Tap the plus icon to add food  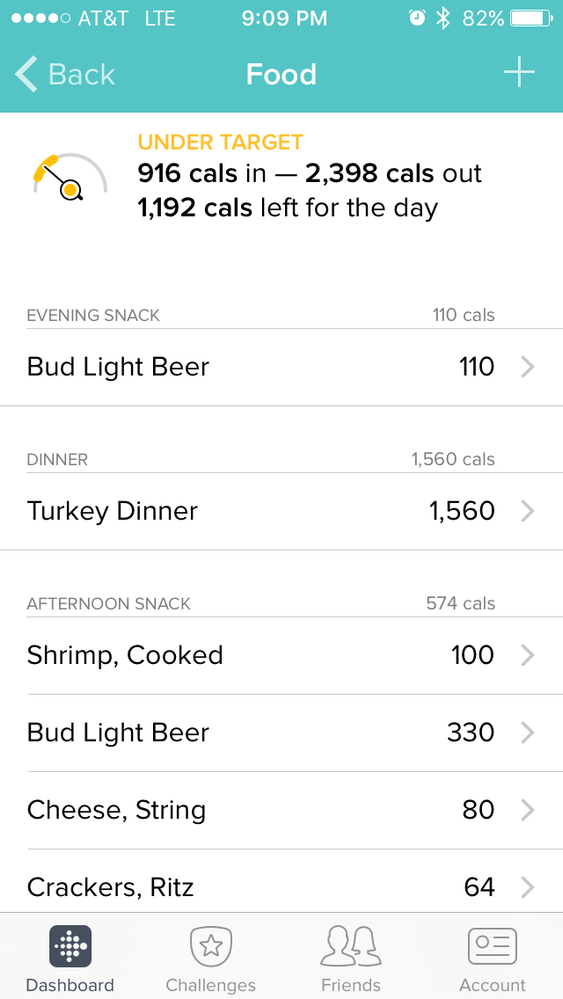519,74
